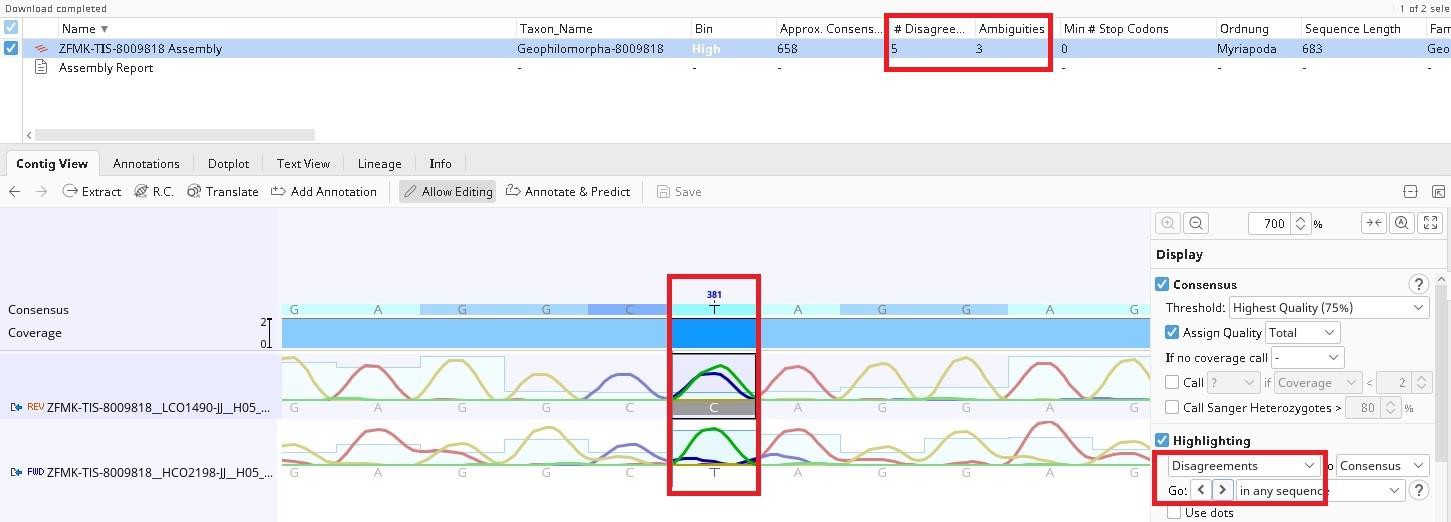Click the full zoom-out expand icon
This screenshot has height=522, width=1451.
click(x=1430, y=224)
